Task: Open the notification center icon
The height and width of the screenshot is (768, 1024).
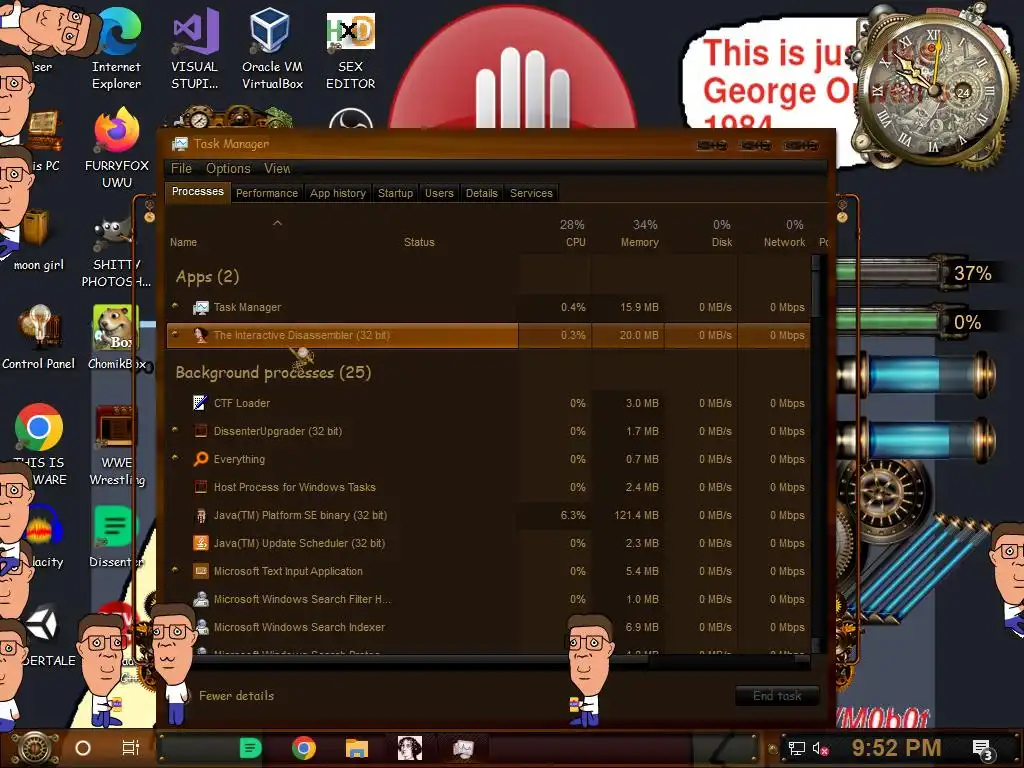Action: tap(984, 750)
